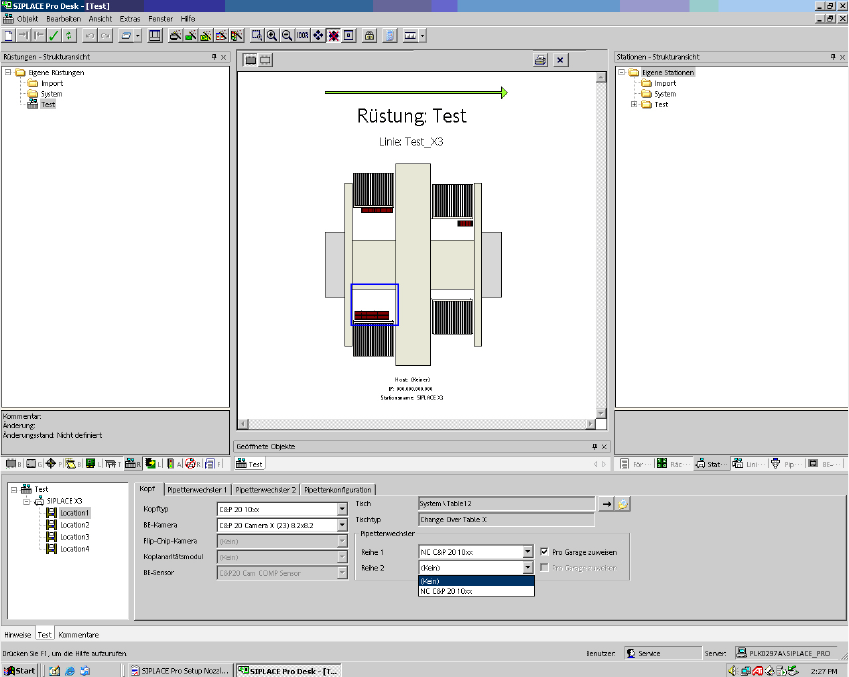The image size is (849, 677).
Task: Click the print icon in view header
Action: pyautogui.click(x=540, y=60)
